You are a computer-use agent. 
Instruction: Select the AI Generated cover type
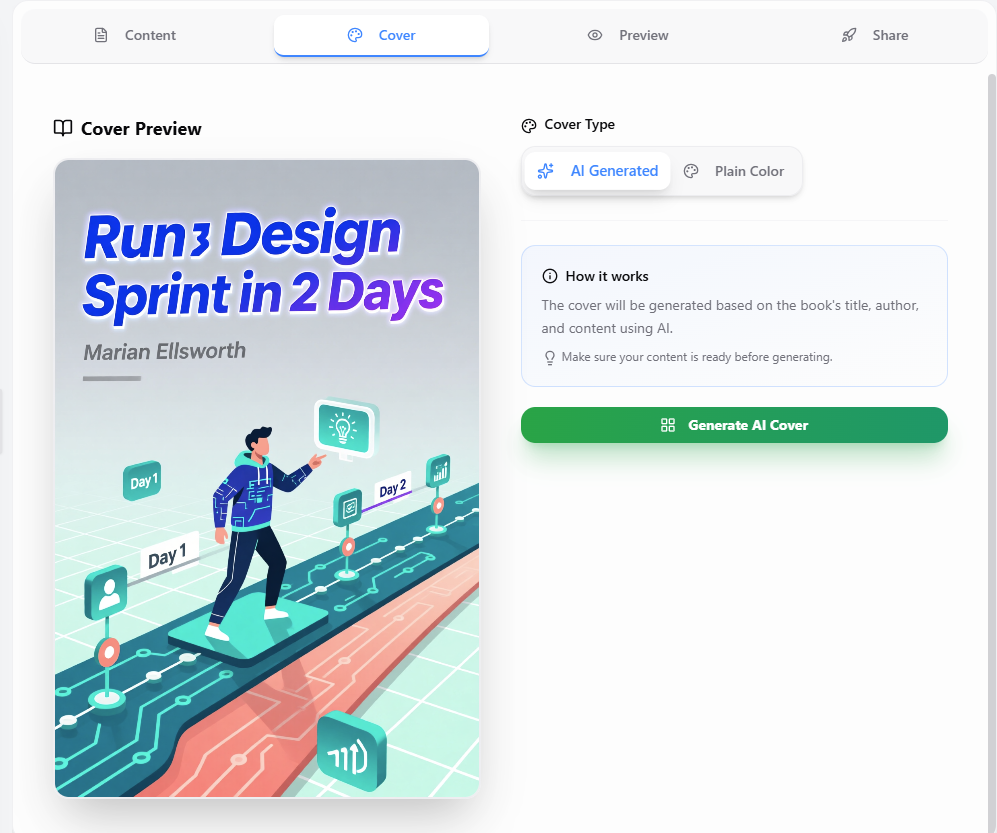(598, 171)
